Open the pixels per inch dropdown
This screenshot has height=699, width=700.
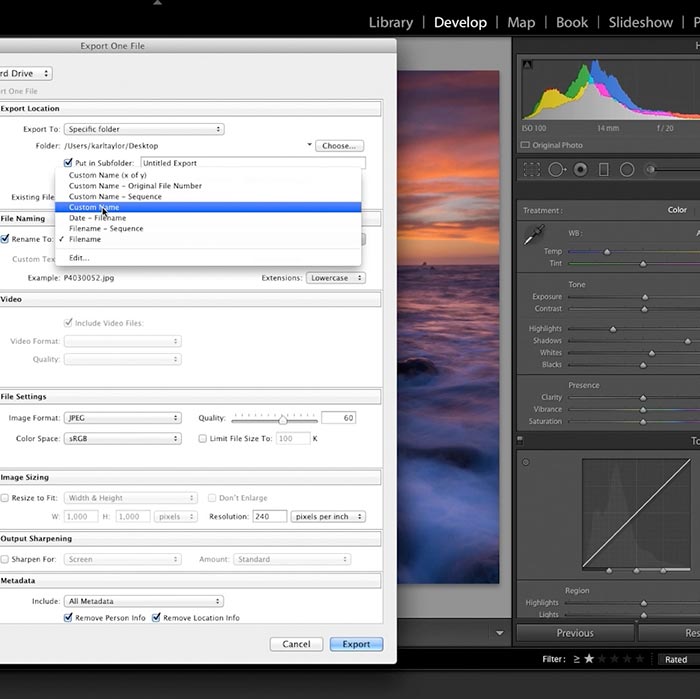pyautogui.click(x=328, y=516)
